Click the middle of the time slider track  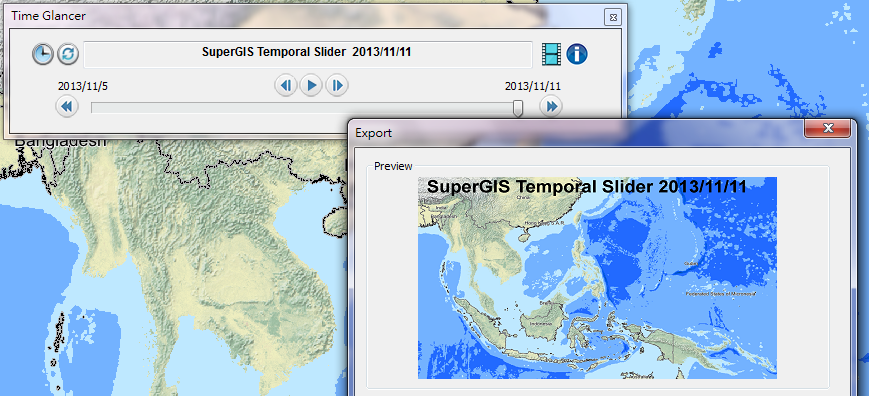click(x=304, y=107)
